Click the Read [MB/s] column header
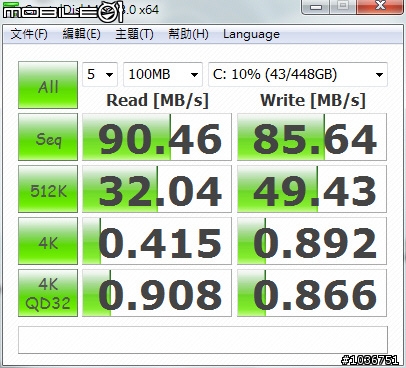The image size is (406, 368). pos(157,100)
